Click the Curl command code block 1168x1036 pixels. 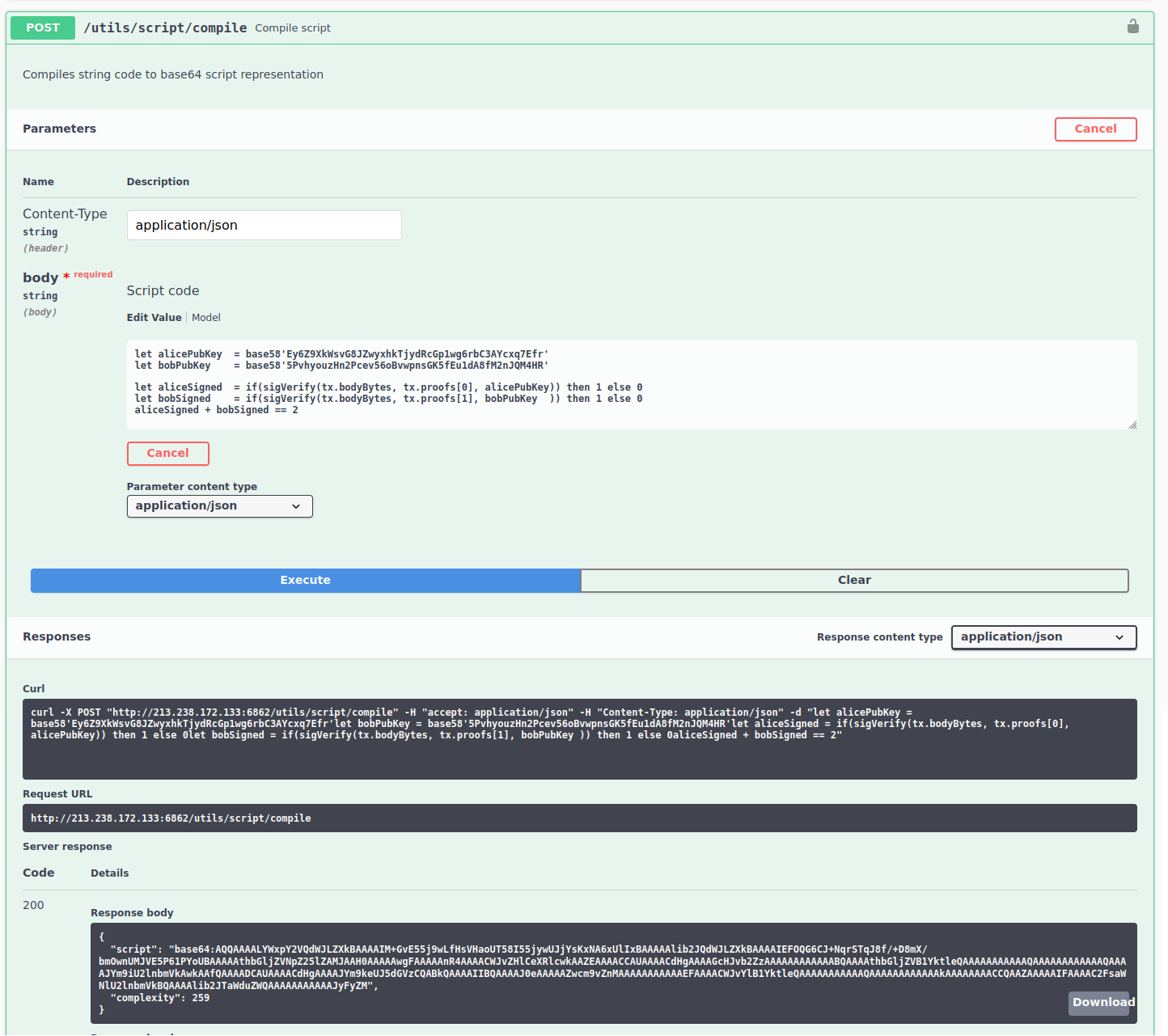[x=579, y=738]
